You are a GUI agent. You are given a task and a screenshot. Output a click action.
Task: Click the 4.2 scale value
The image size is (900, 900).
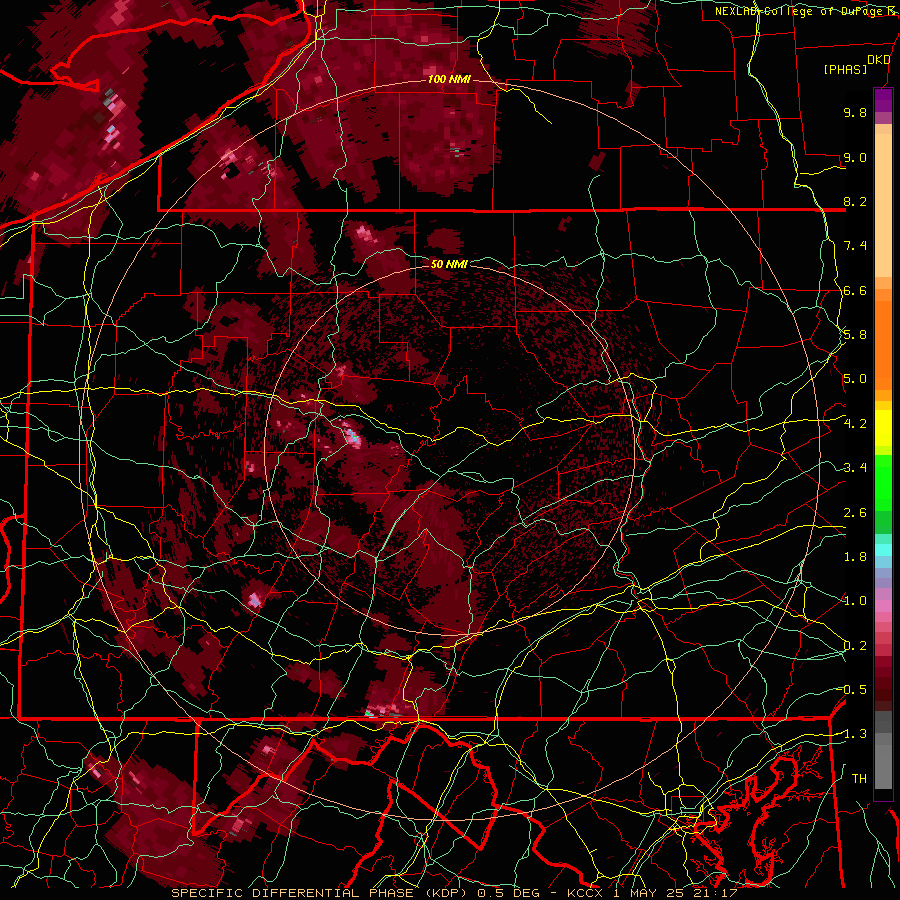[x=855, y=424]
